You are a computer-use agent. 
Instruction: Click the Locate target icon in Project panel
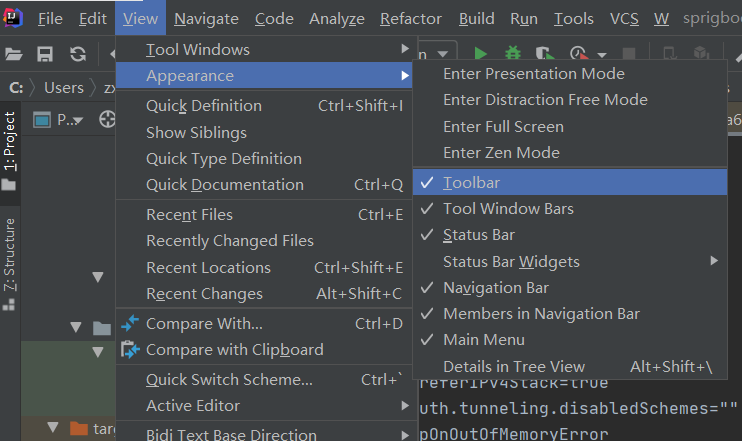(x=106, y=120)
